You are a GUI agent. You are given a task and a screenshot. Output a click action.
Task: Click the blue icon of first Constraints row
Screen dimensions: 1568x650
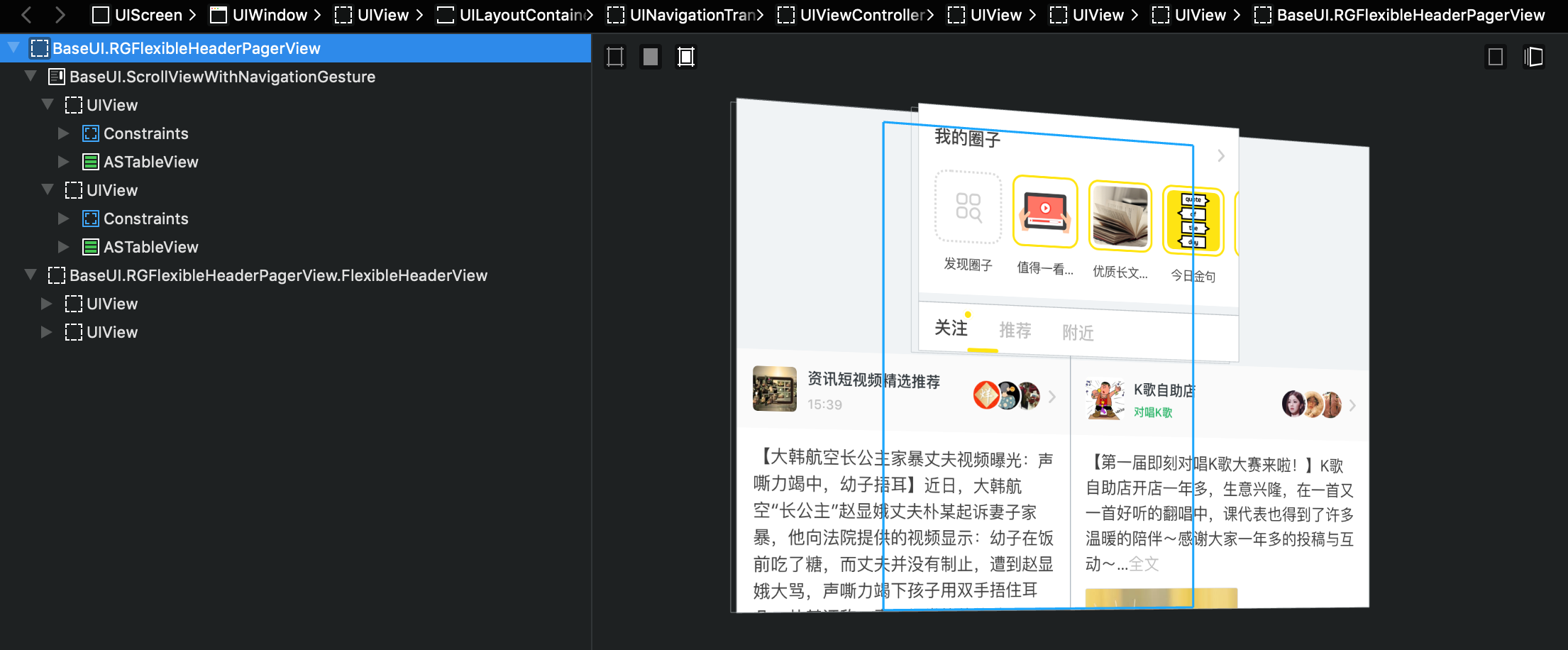coord(91,133)
